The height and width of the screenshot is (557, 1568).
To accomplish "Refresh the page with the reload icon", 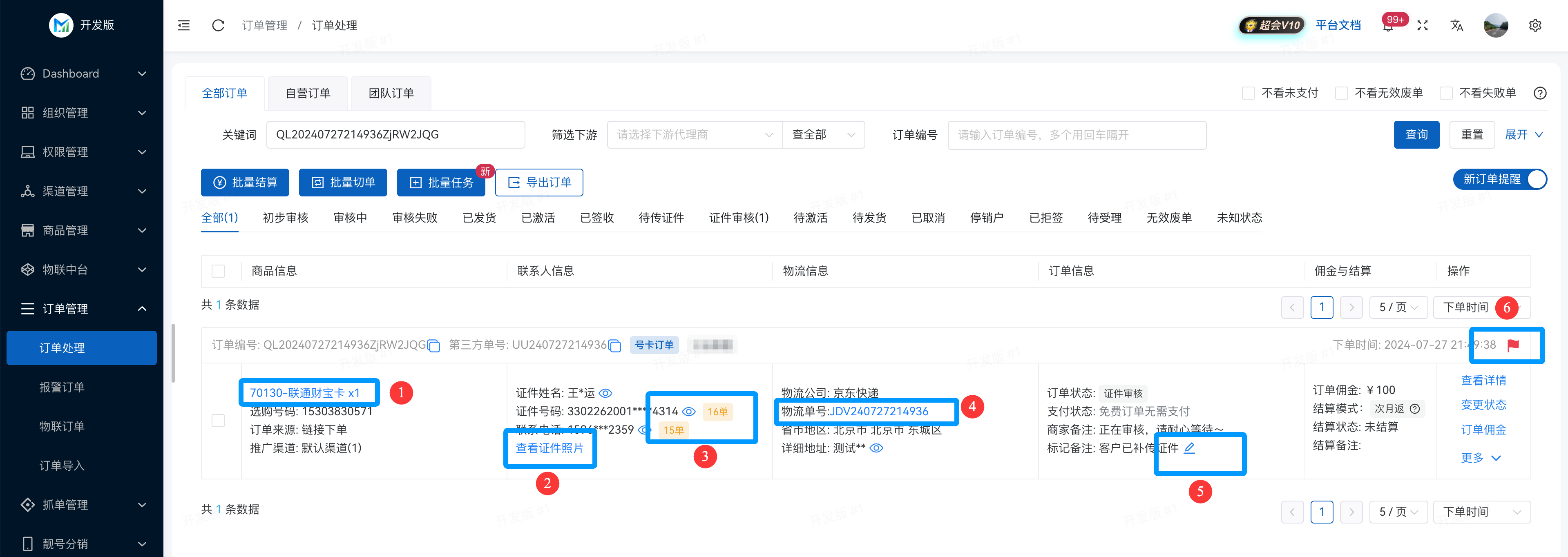I will point(218,25).
